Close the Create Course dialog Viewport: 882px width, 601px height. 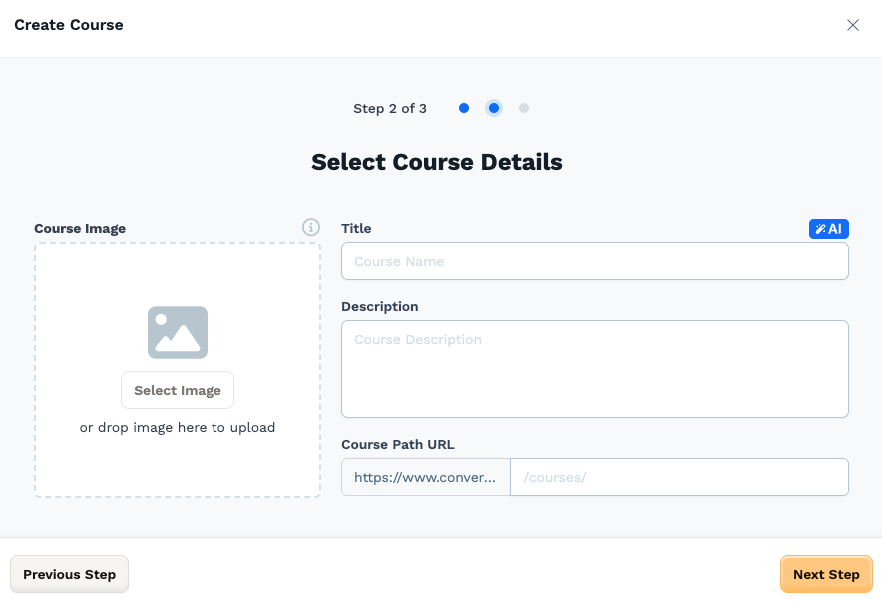coord(853,25)
